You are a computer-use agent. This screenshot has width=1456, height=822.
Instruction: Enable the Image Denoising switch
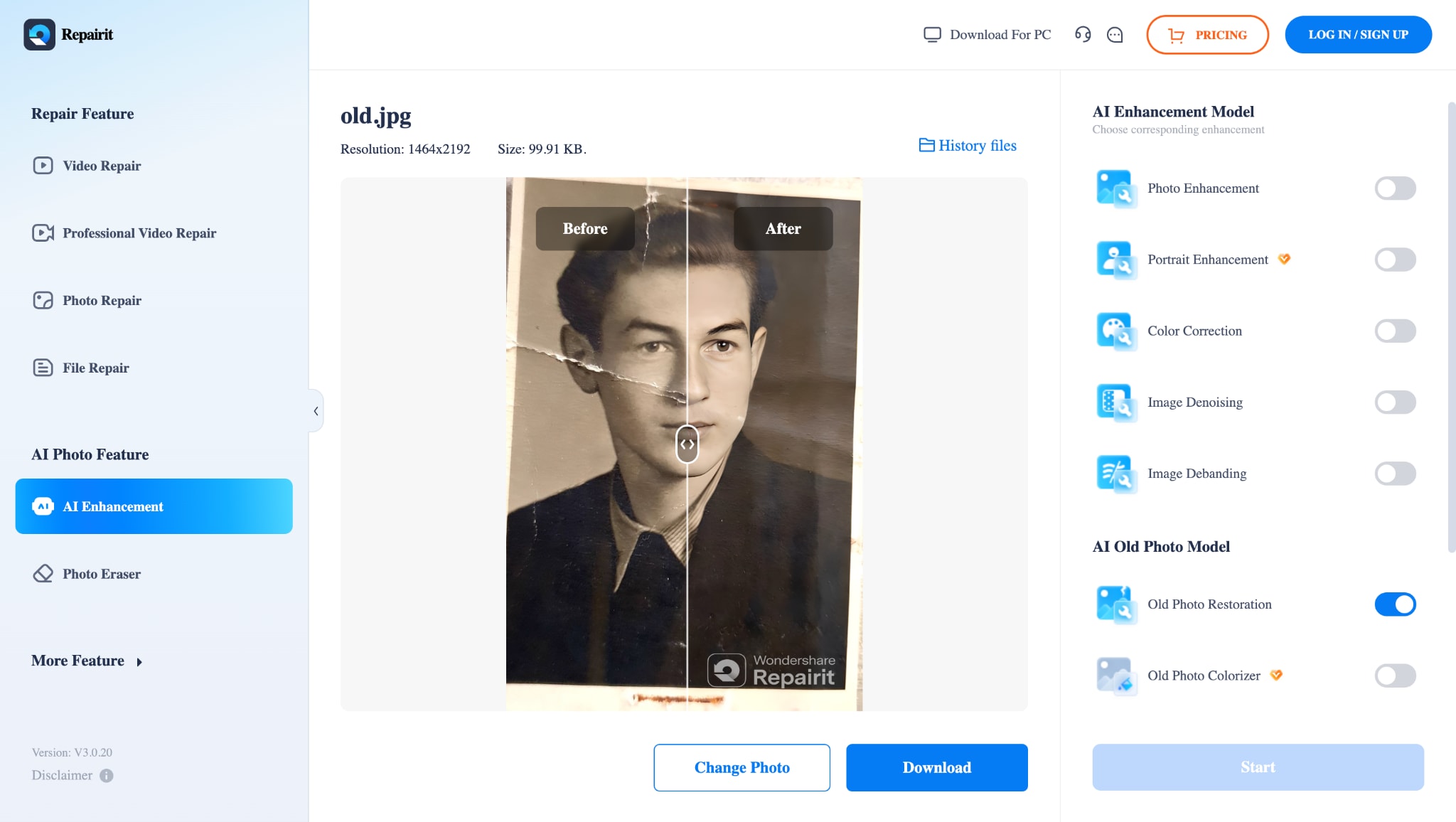(1395, 402)
